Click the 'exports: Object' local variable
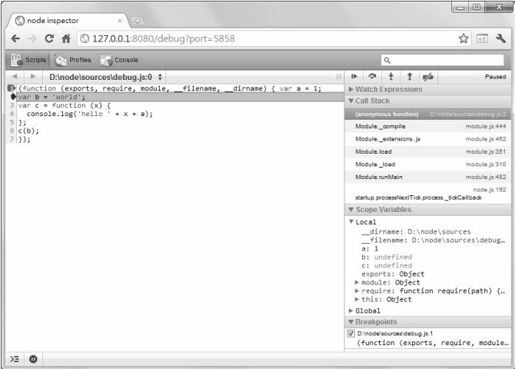The width and height of the screenshot is (515, 369). [393, 274]
